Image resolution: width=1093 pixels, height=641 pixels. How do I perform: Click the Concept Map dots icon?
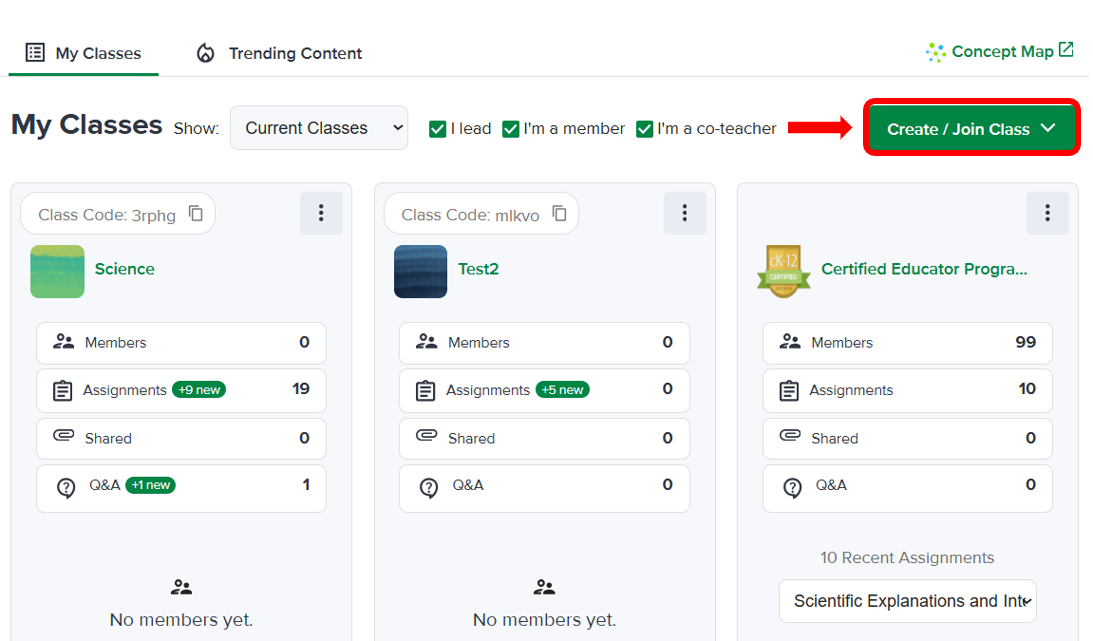(x=935, y=52)
